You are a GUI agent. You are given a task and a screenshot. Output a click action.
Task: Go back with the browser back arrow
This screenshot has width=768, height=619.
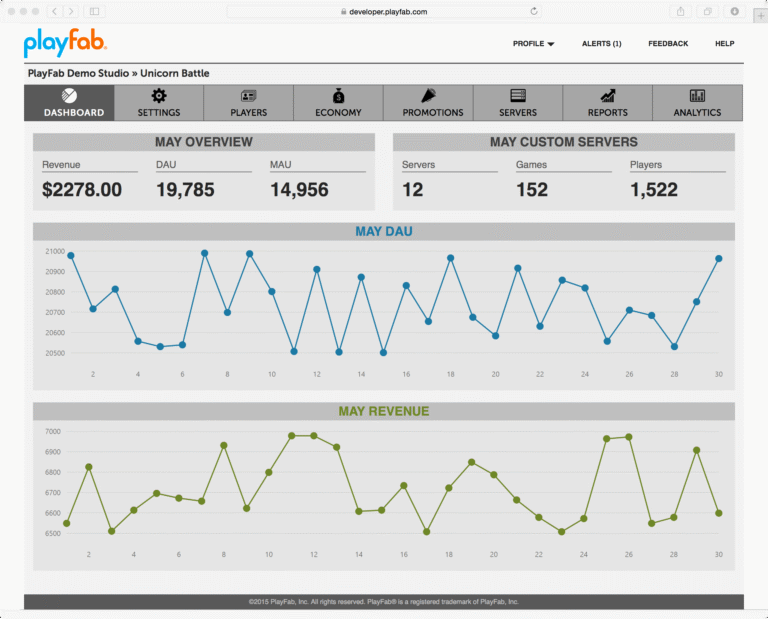[x=54, y=11]
